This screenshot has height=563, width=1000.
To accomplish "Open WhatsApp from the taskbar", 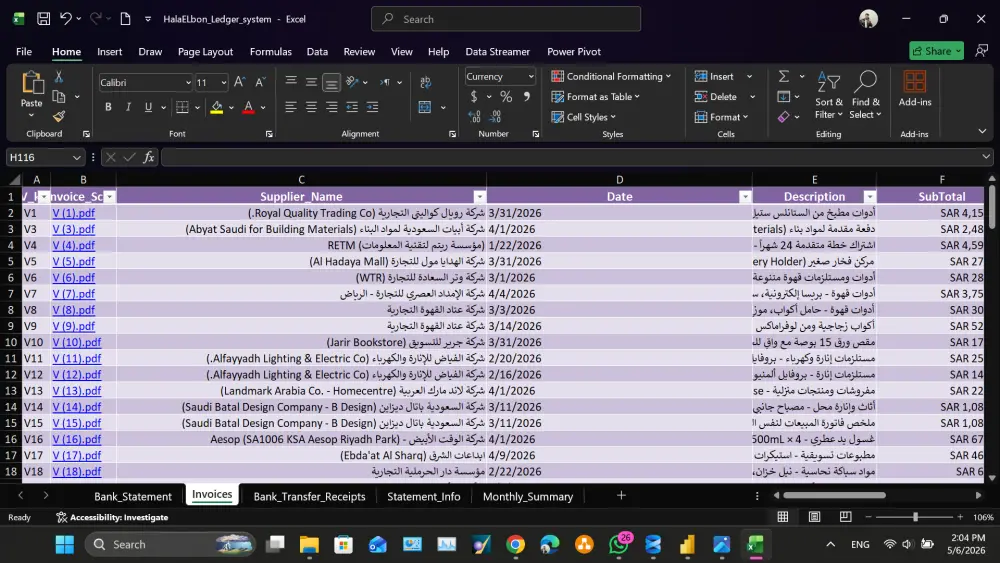I will point(618,545).
